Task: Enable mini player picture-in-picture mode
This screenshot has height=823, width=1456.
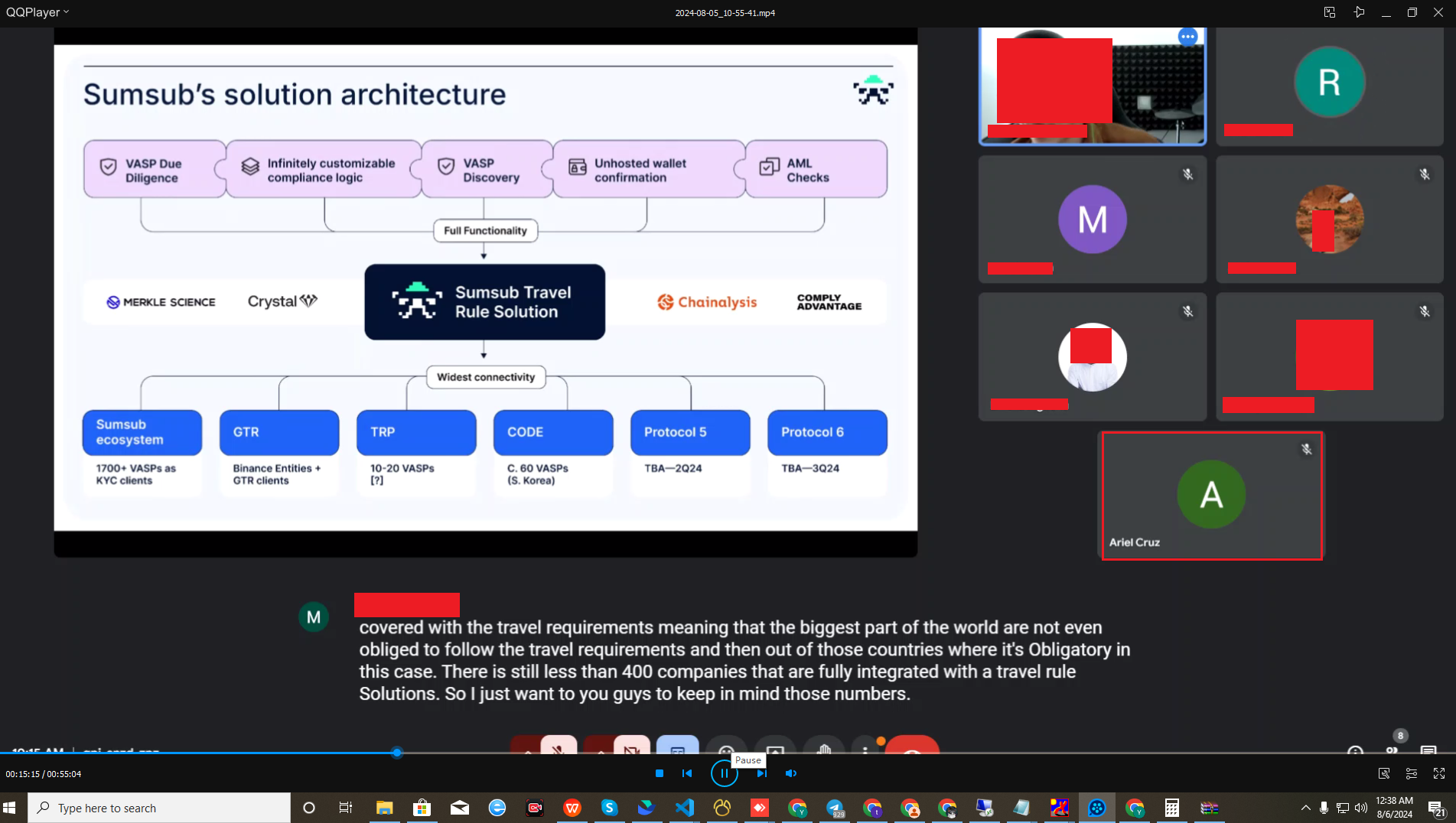Action: (x=1330, y=12)
